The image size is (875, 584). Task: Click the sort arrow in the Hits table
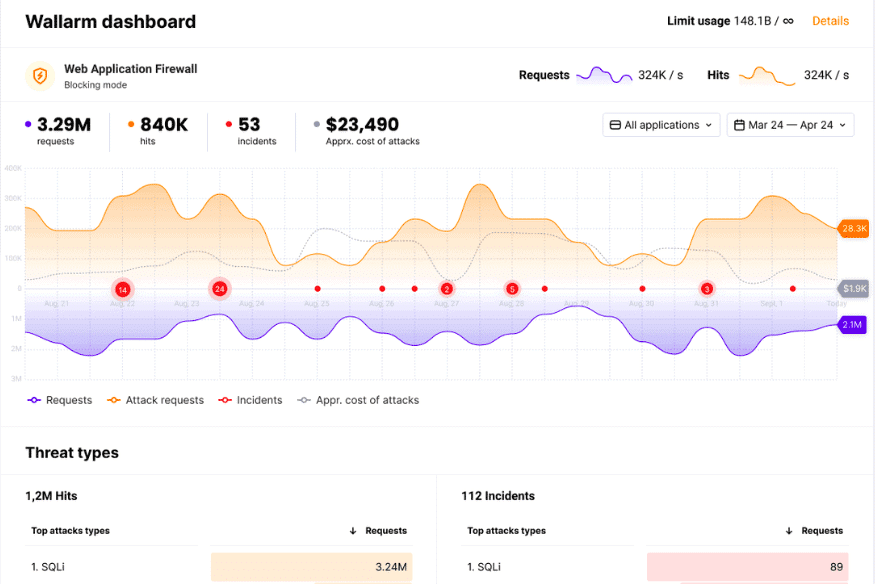click(353, 530)
